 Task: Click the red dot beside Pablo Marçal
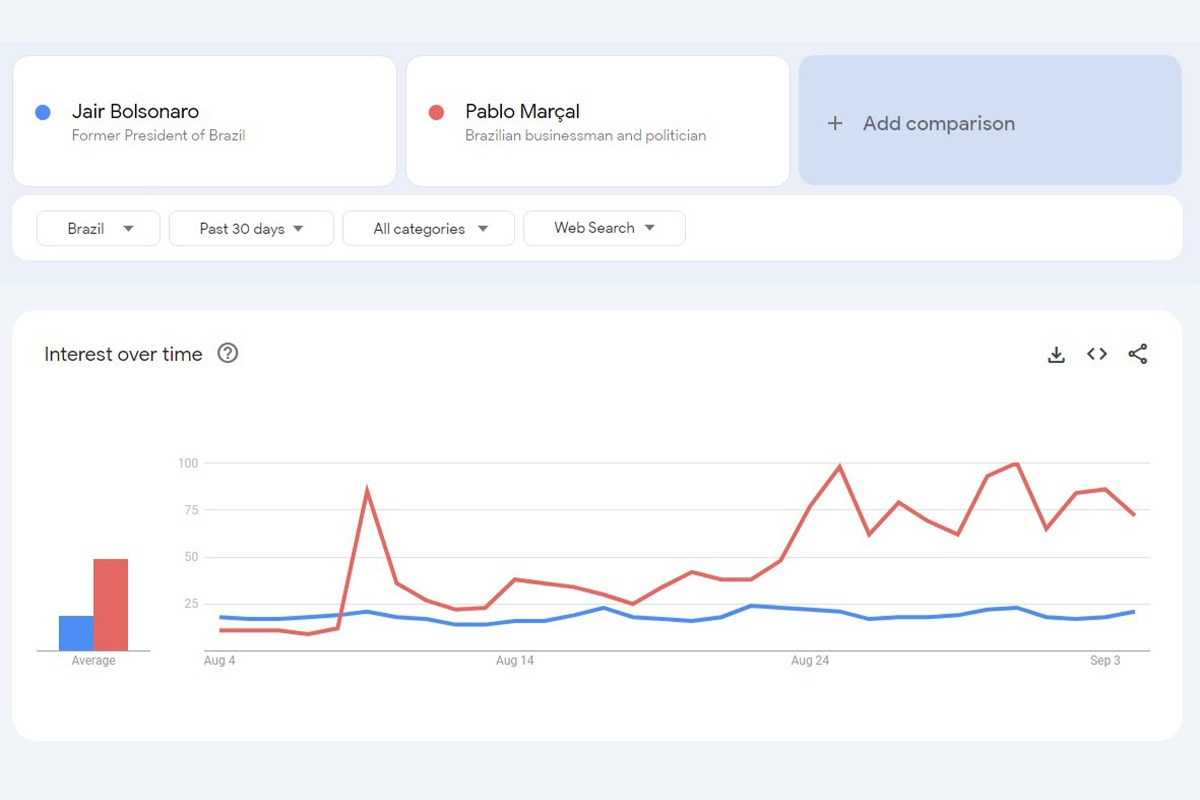pos(436,112)
